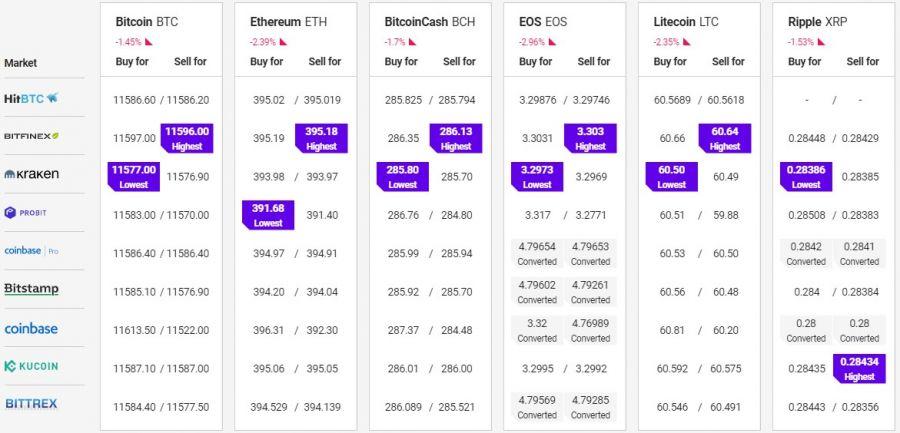Click the 11596.00 Highest Bitcoin sell badge
Screen dimensions: 900x433
187,138
